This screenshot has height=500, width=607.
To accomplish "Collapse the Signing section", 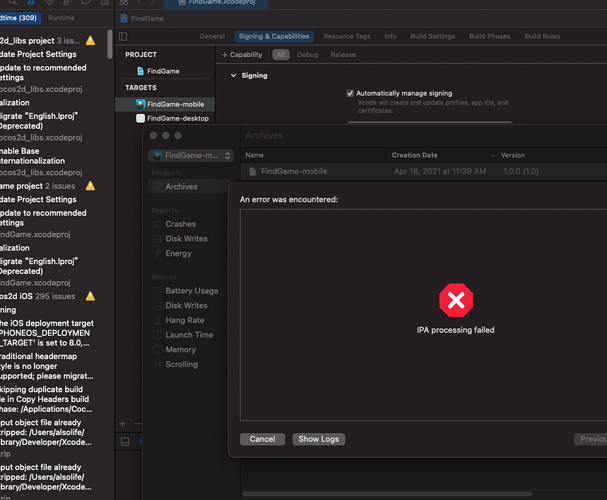I will [233, 75].
